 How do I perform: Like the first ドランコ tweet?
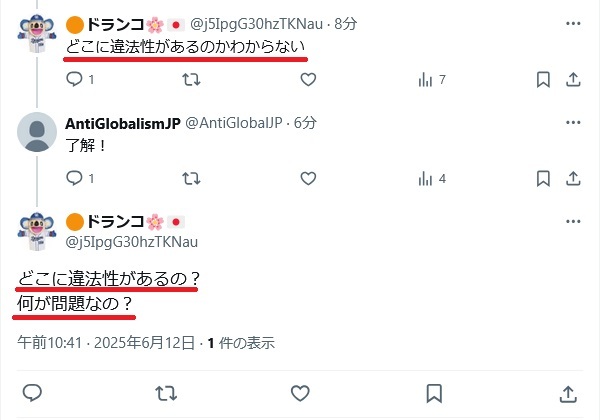(x=308, y=80)
